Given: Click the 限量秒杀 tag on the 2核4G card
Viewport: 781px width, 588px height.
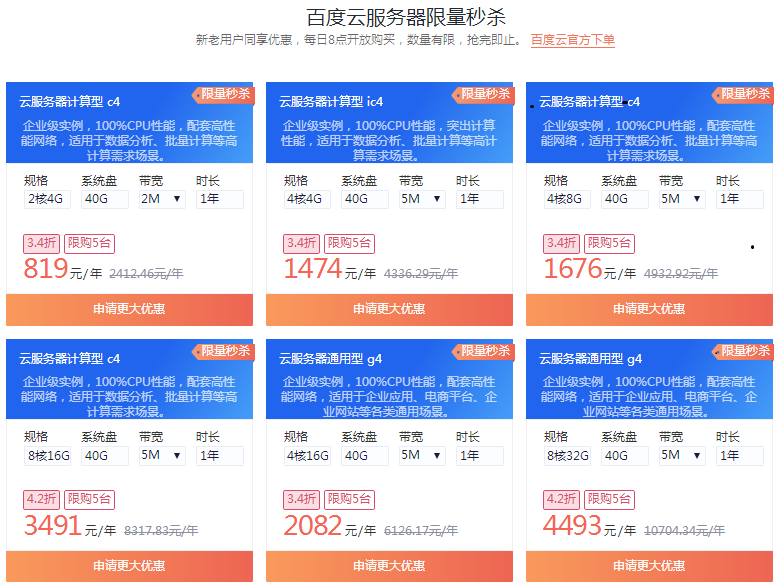Looking at the screenshot, I should [224, 94].
